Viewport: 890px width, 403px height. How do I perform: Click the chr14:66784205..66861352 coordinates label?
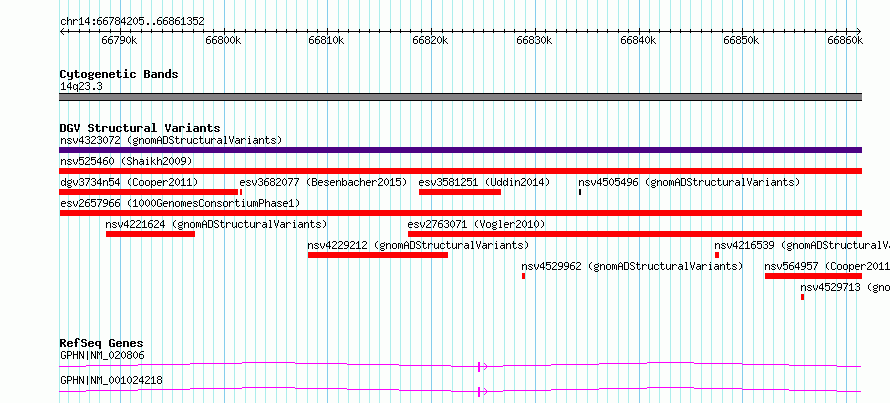click(x=132, y=21)
